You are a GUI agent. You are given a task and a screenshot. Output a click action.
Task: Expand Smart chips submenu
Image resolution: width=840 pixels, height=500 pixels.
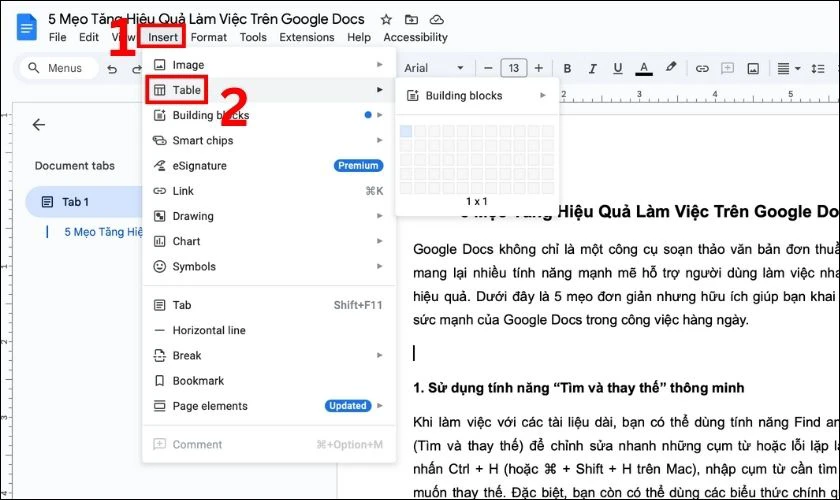point(269,140)
